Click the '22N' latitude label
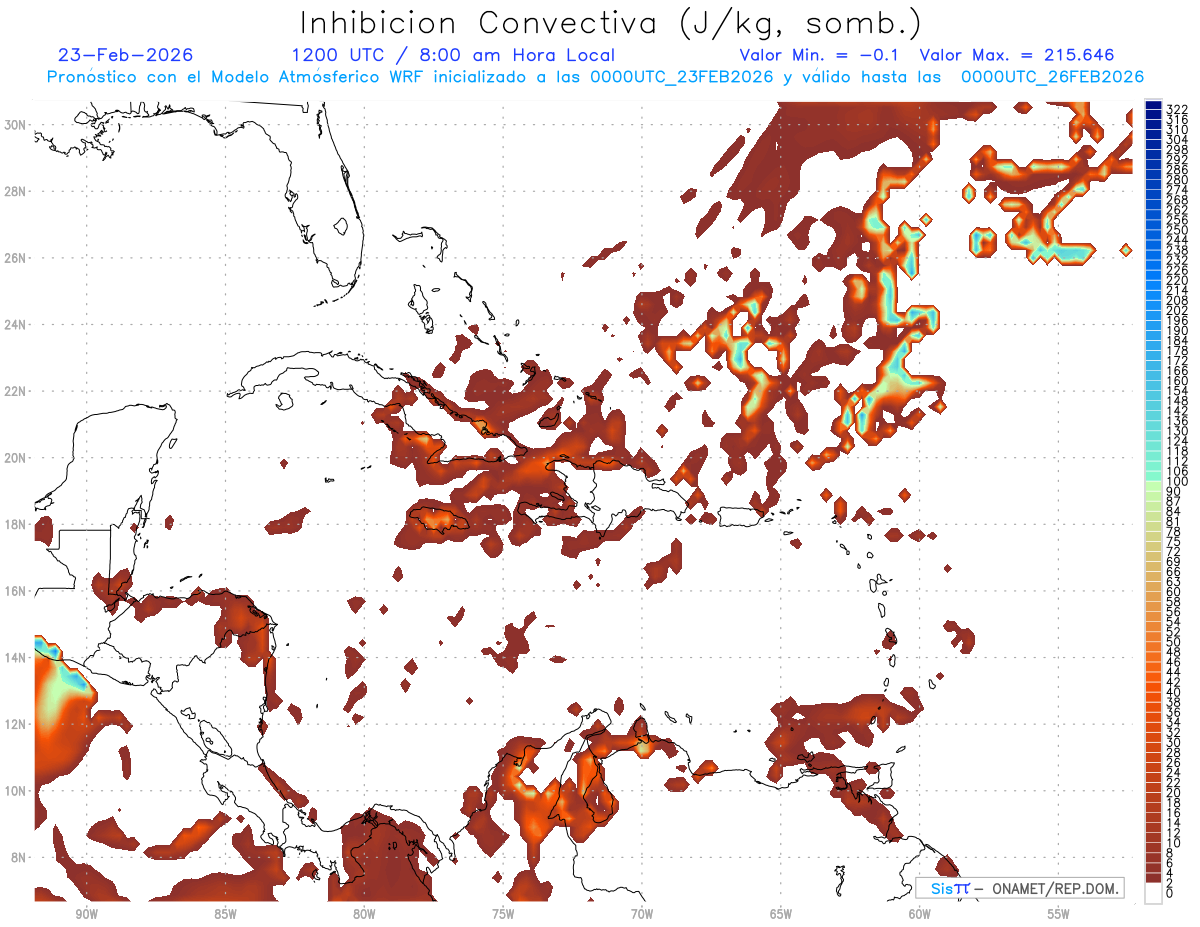Screen dimensions: 1200x927 (15, 391)
